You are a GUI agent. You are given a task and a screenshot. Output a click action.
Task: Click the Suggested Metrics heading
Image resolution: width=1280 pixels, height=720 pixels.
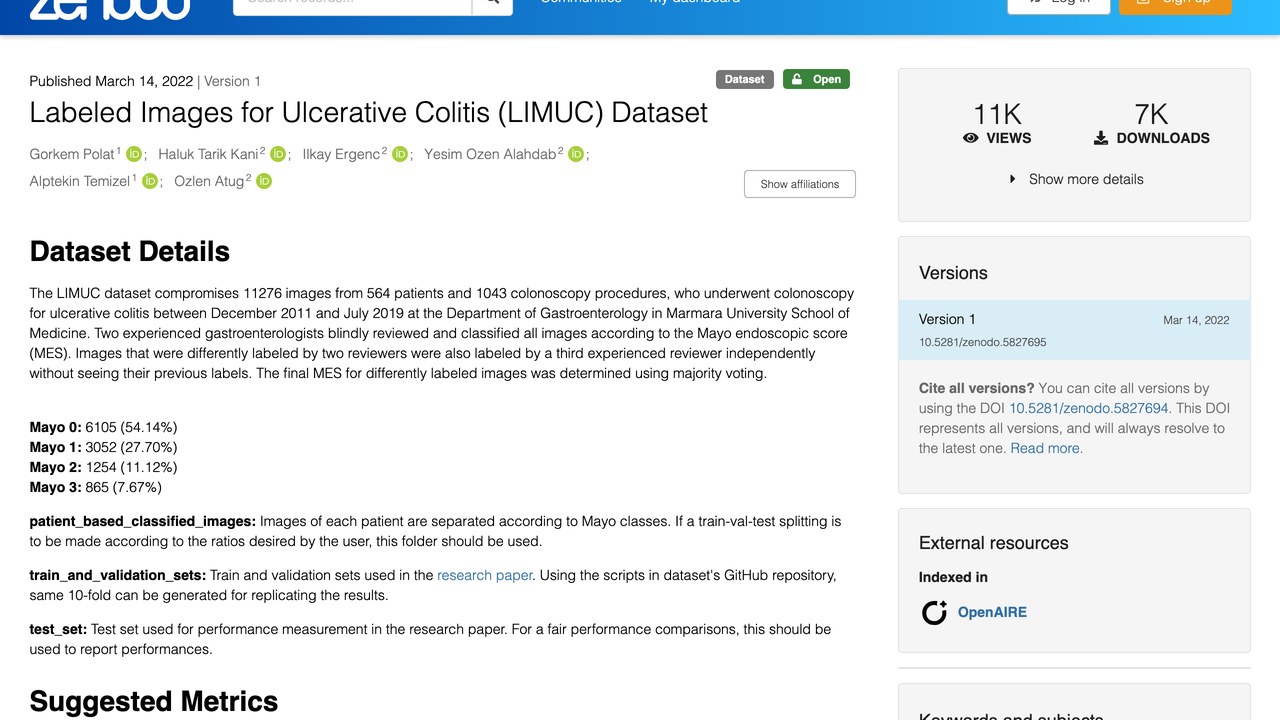tap(154, 701)
